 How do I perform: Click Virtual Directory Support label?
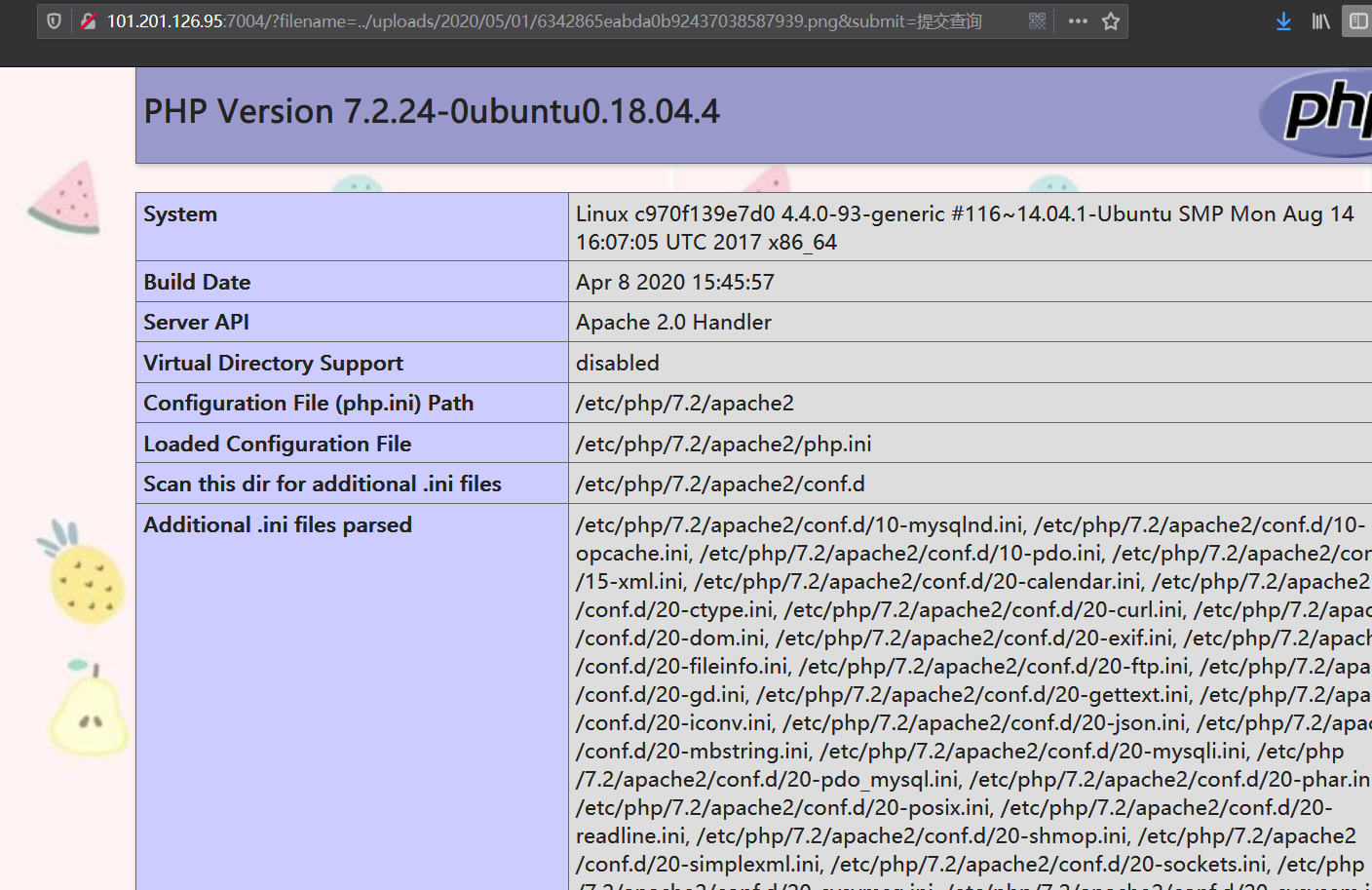[x=273, y=364]
